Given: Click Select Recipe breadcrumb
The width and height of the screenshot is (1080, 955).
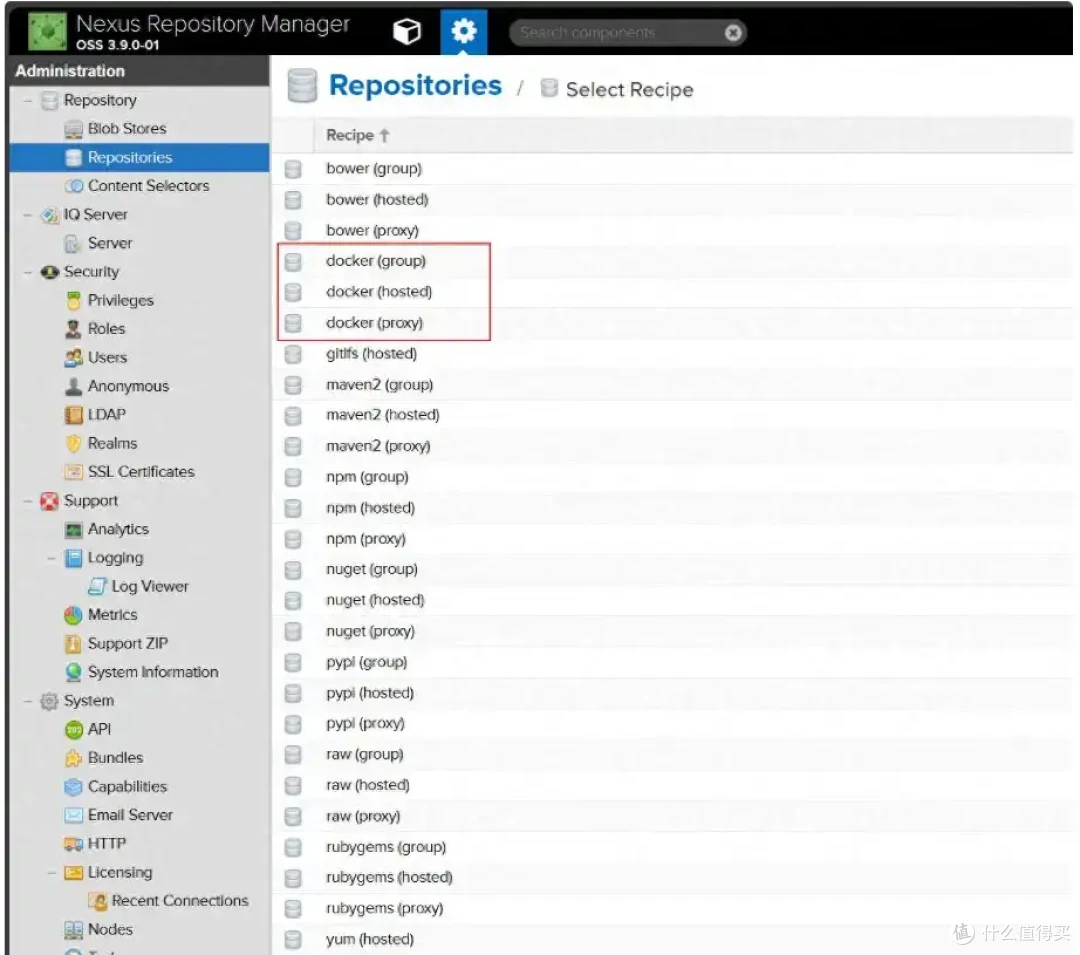Looking at the screenshot, I should [x=629, y=90].
